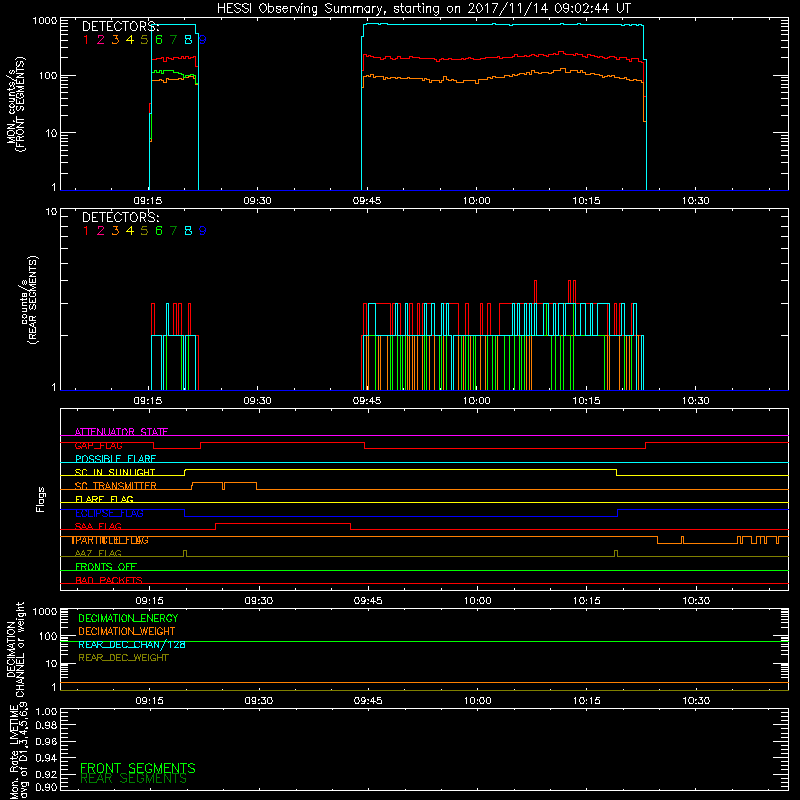Click the REAR_DEC_WEIGHT legend label

click(123, 658)
